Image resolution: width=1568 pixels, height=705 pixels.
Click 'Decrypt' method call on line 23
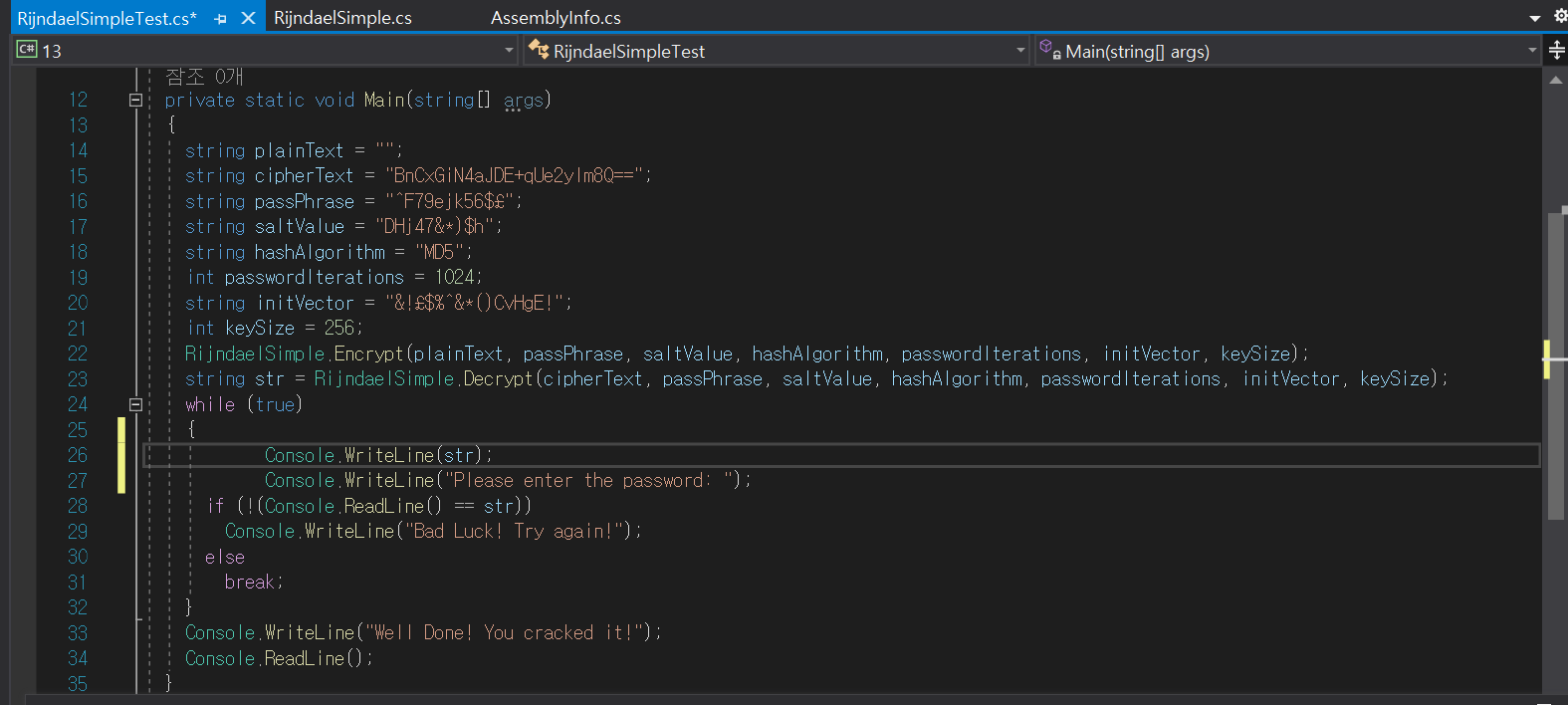(499, 378)
